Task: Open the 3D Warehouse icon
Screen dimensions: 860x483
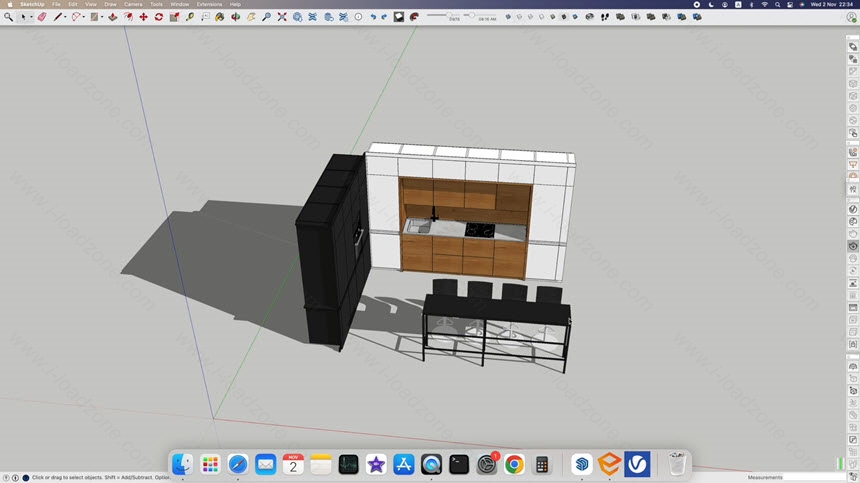Action: [x=297, y=17]
